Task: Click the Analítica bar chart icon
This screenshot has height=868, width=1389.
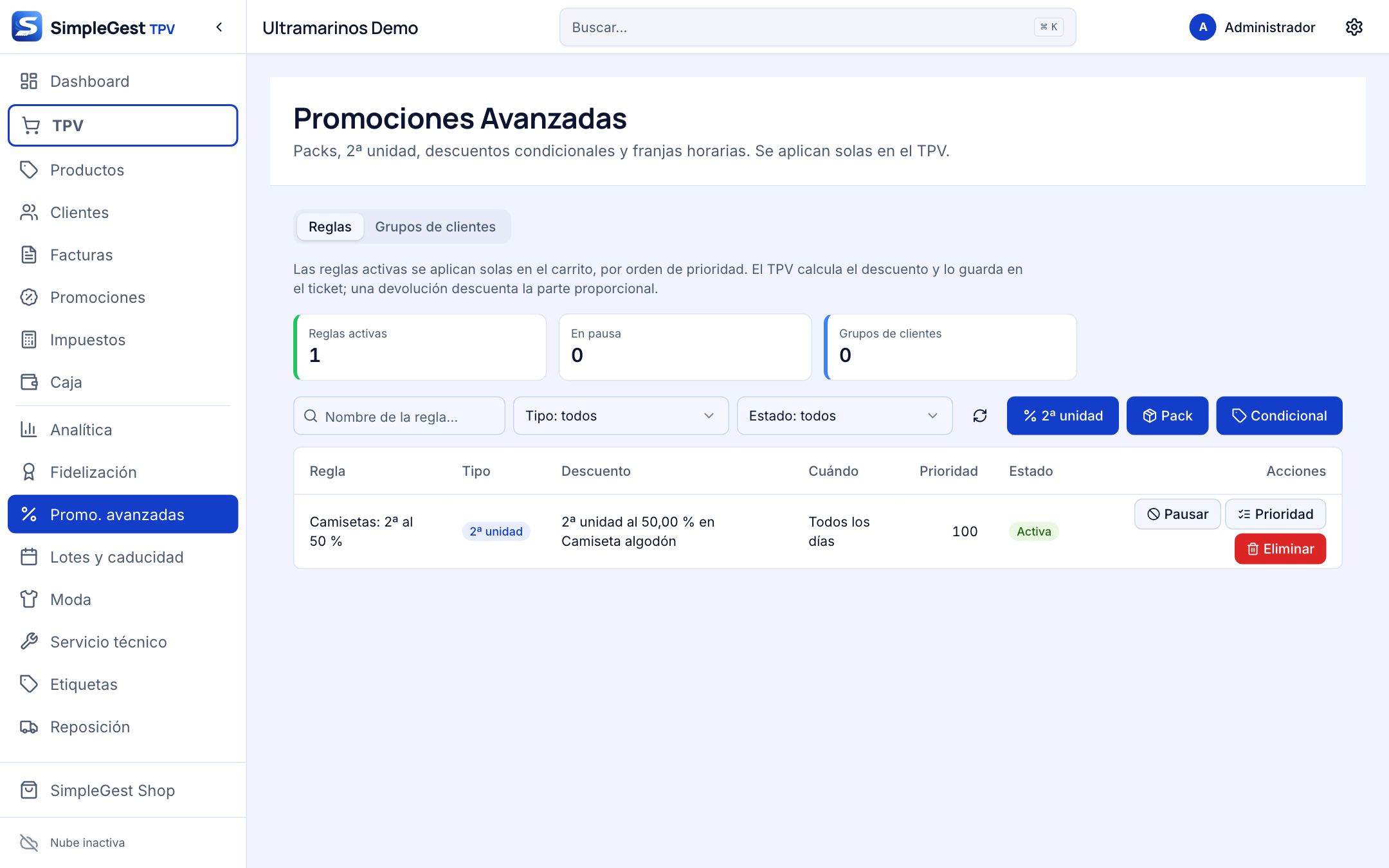Action: click(x=29, y=429)
